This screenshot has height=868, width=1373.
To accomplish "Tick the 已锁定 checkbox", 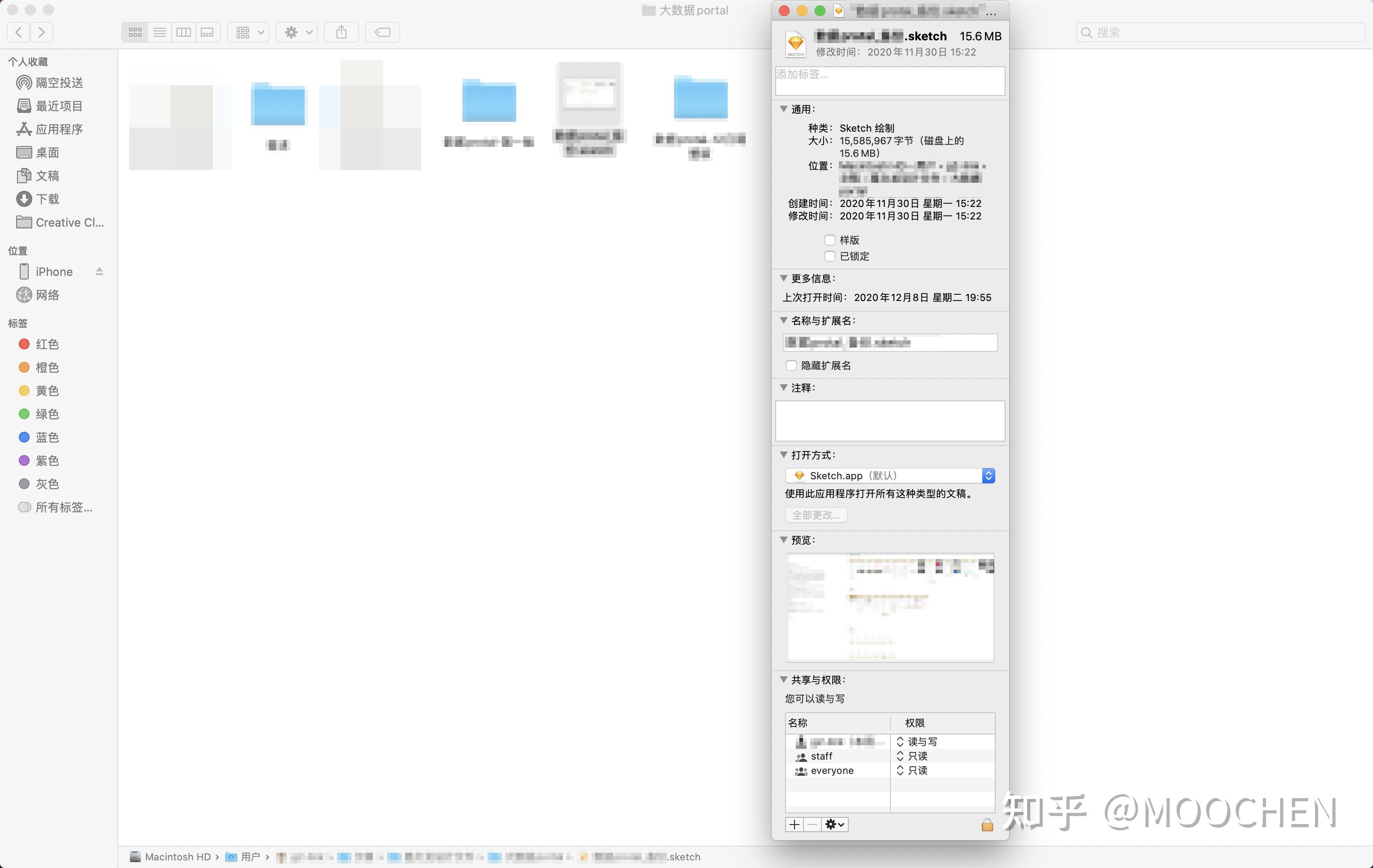I will point(829,256).
